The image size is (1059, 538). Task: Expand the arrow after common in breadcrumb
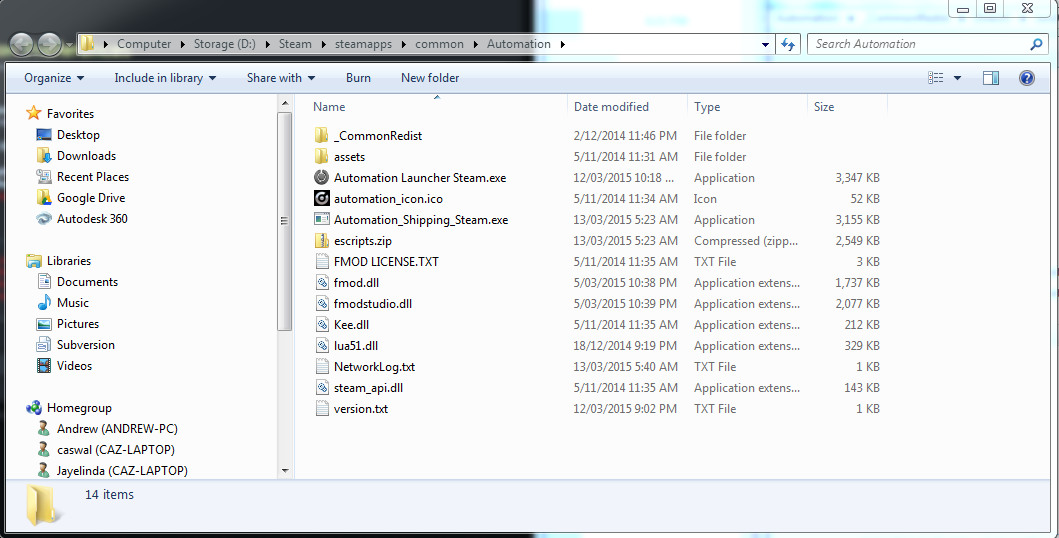[x=475, y=45]
